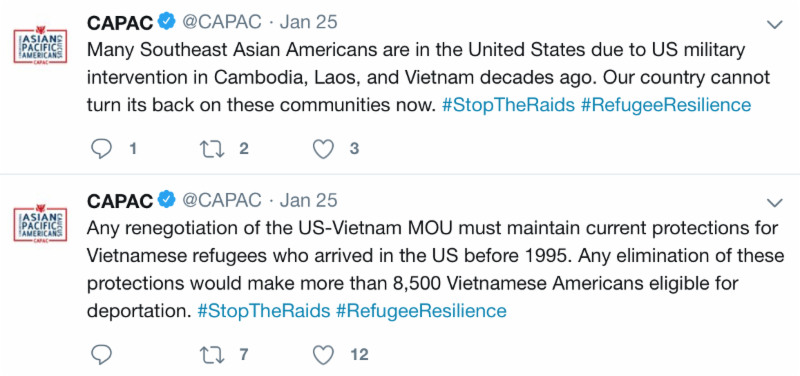Screen dimensions: 800x376
Task: Reply to the US-Vietnam MOU tweet
Action: [x=101, y=355]
